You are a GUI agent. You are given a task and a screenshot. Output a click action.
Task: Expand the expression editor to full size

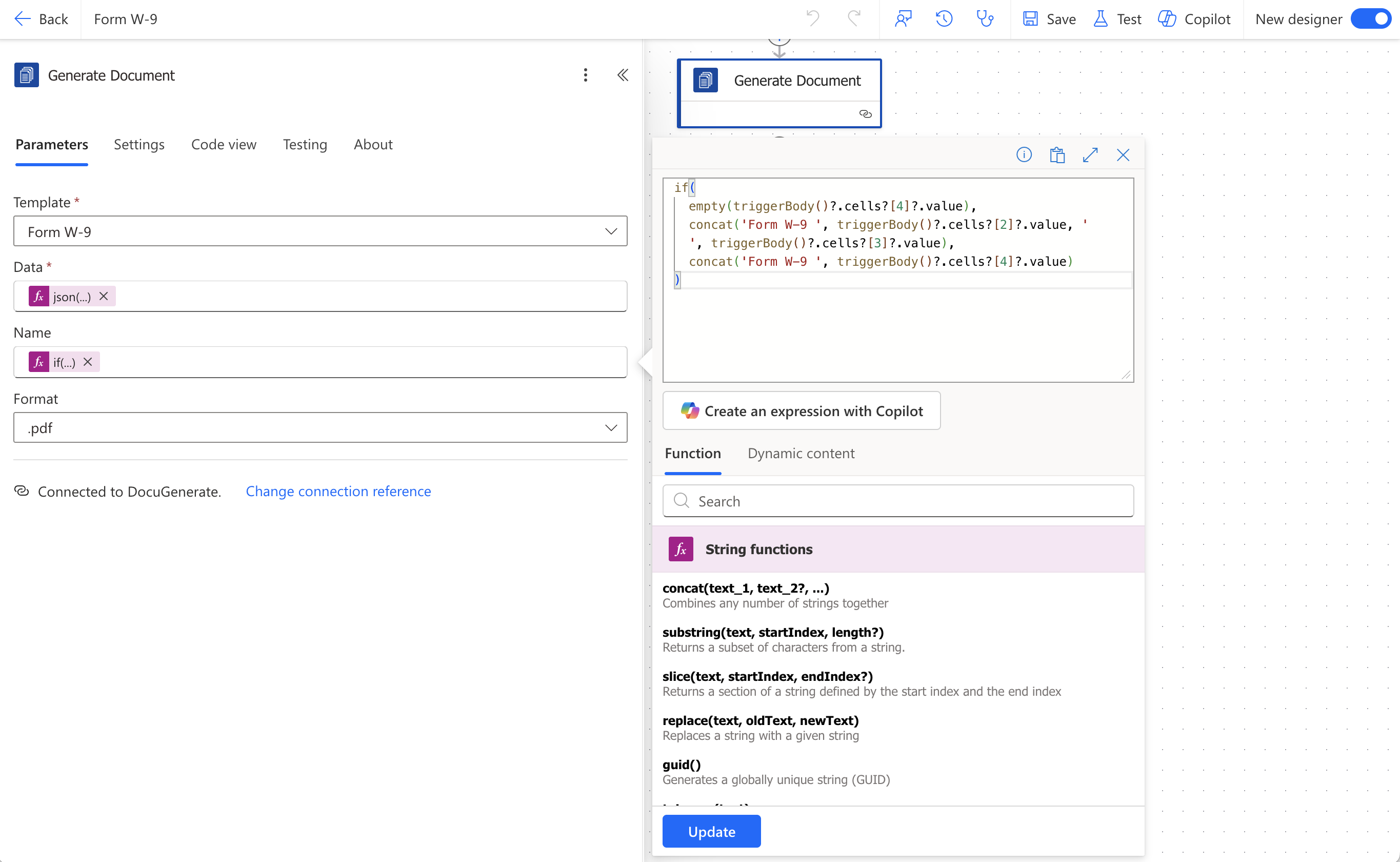click(x=1090, y=154)
